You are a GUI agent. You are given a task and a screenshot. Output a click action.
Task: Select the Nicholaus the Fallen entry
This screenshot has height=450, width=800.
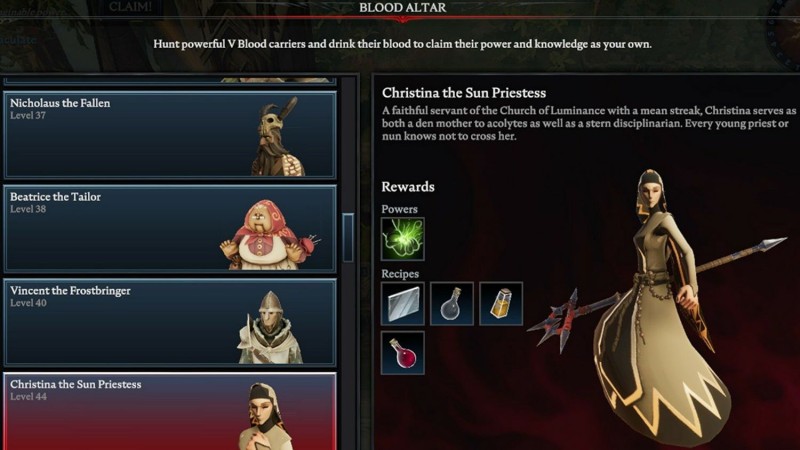click(x=170, y=135)
